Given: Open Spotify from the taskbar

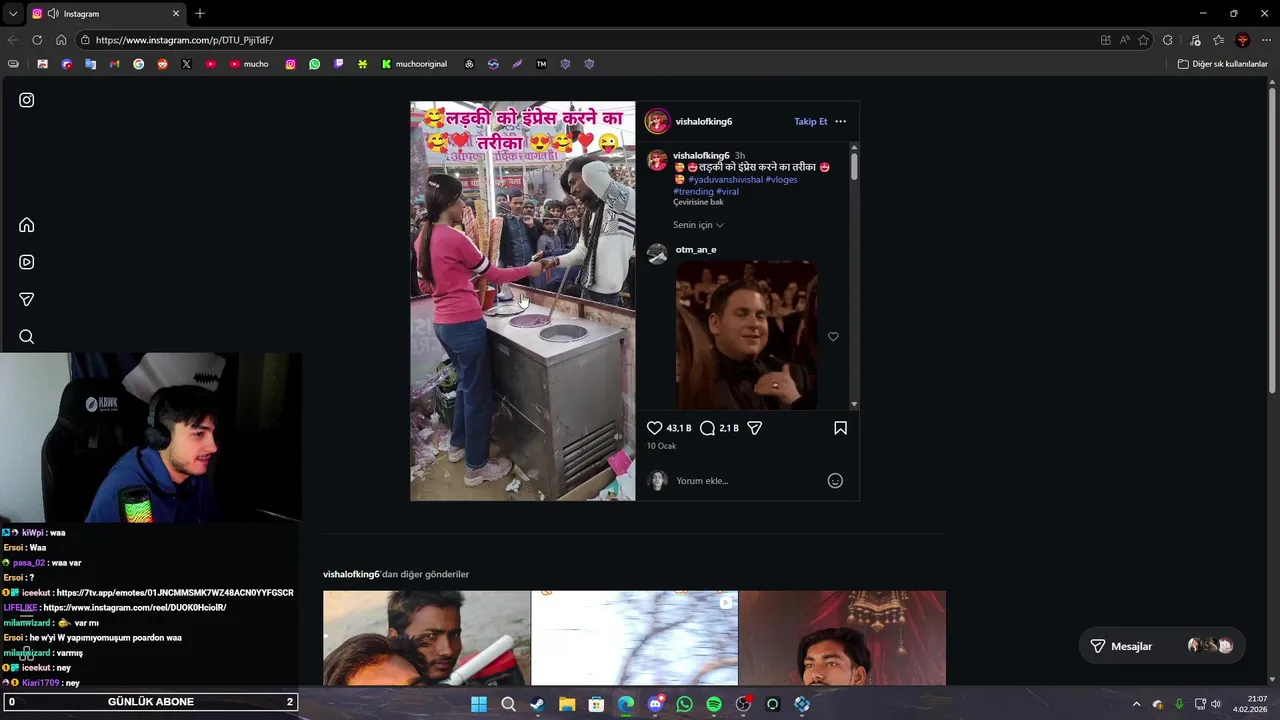Looking at the screenshot, I should [713, 704].
